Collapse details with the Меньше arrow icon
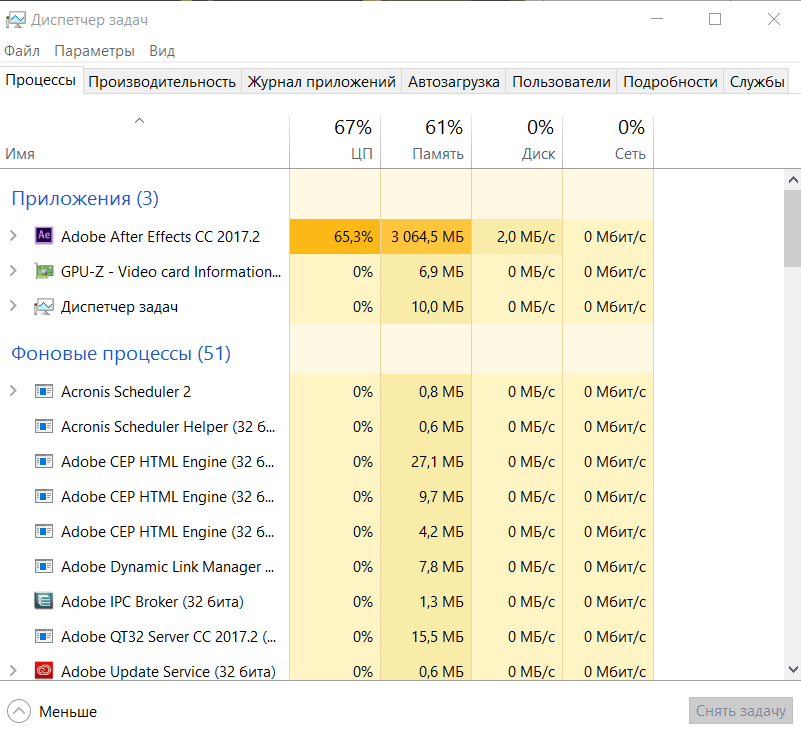This screenshot has height=732, width=801. 19,711
